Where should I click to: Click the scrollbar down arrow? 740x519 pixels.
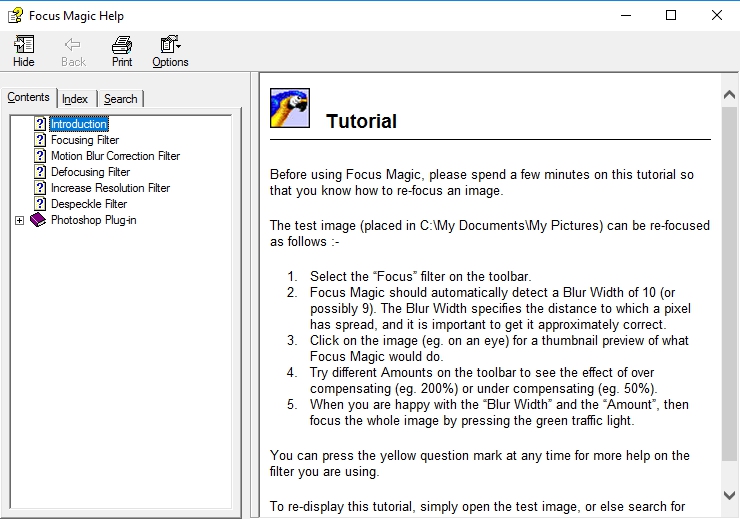(x=729, y=495)
